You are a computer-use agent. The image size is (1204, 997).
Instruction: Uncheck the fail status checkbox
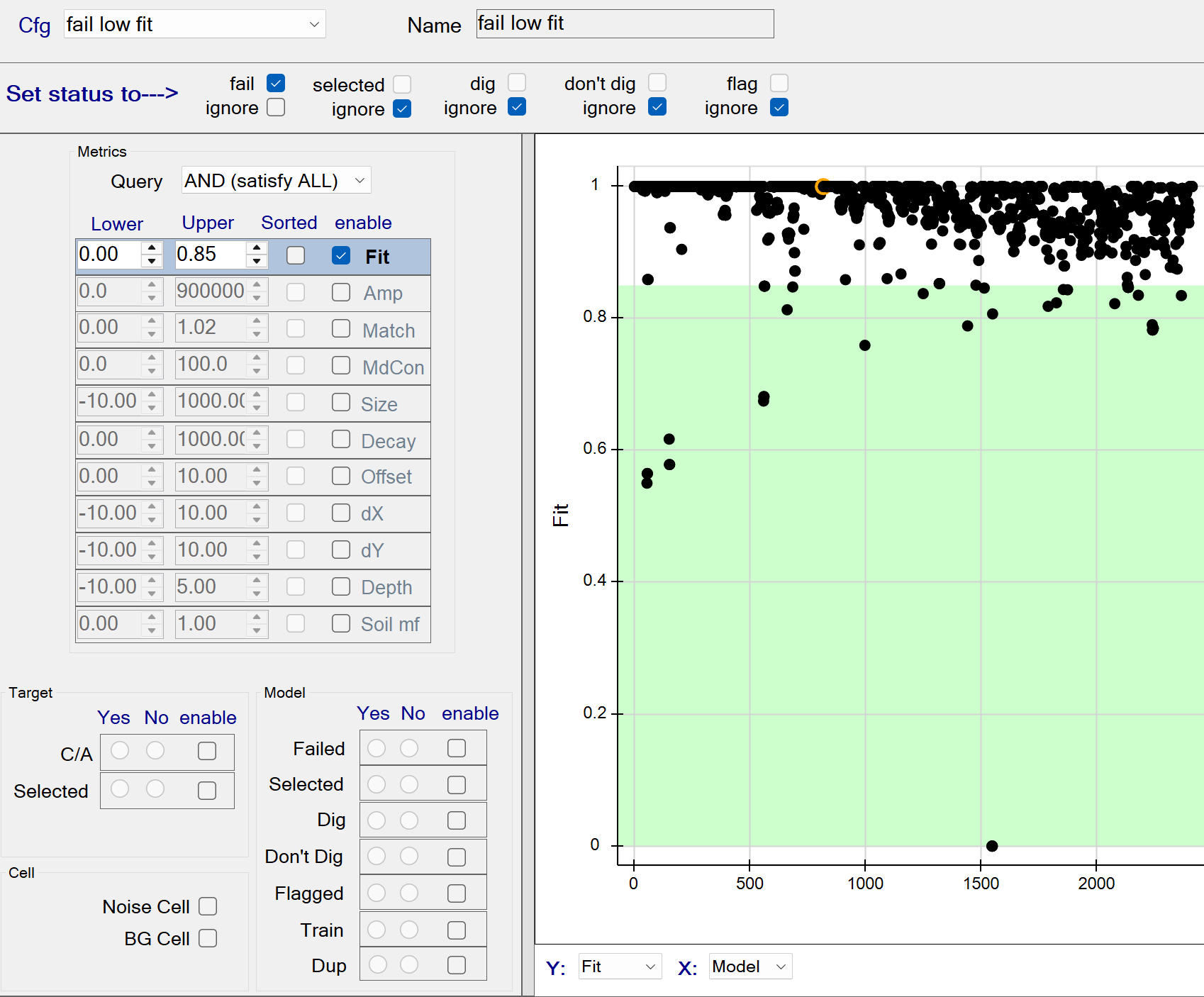[x=276, y=83]
